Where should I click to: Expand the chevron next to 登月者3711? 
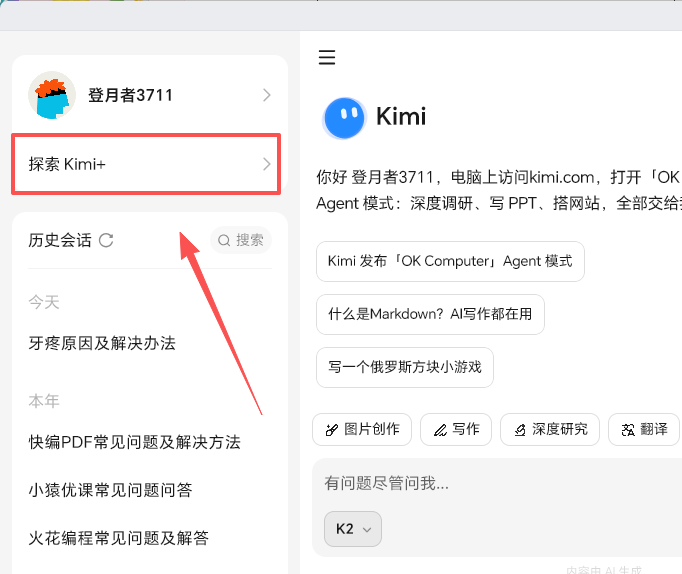click(267, 95)
